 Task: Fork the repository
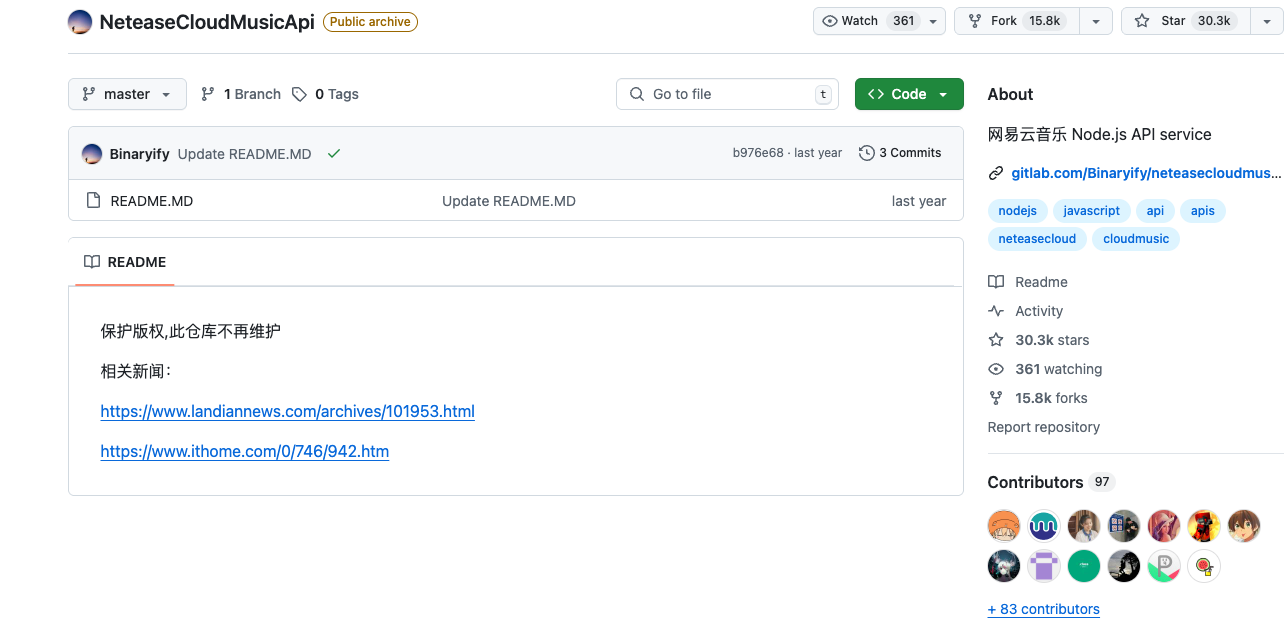1017,21
